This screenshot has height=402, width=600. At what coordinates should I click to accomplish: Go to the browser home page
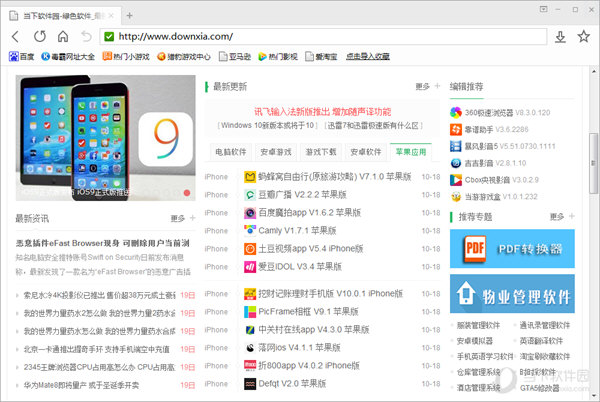pos(63,36)
